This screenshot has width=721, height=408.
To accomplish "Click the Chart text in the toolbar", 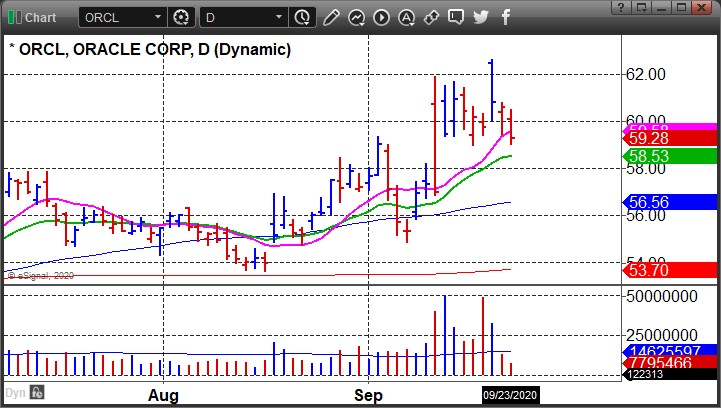I will (x=40, y=17).
